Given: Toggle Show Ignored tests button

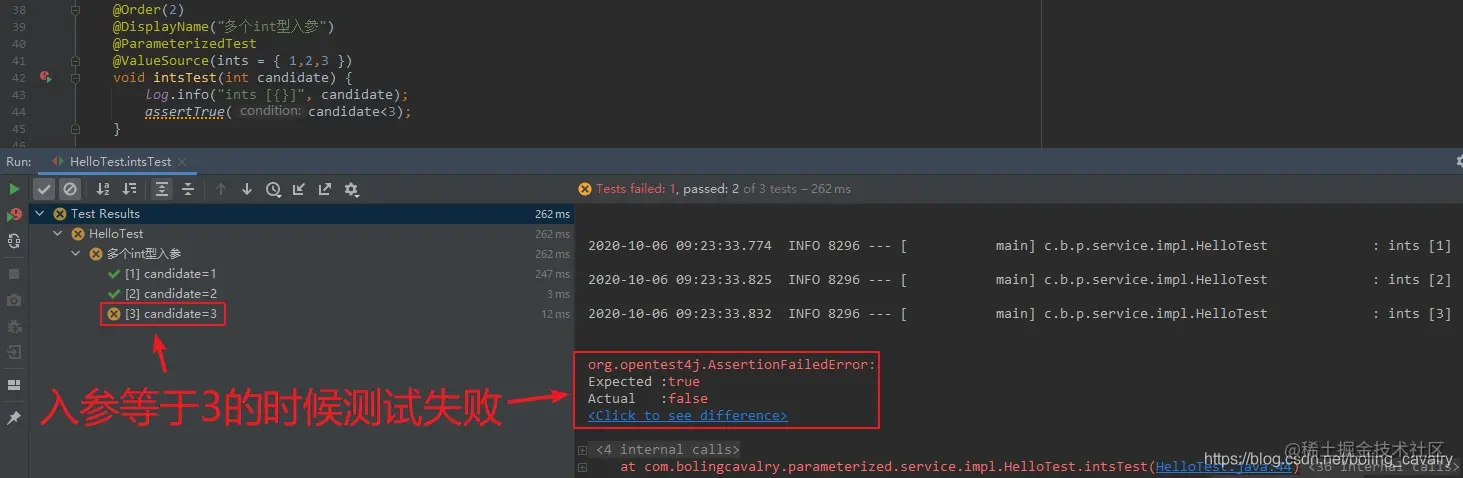Looking at the screenshot, I should (x=69, y=189).
